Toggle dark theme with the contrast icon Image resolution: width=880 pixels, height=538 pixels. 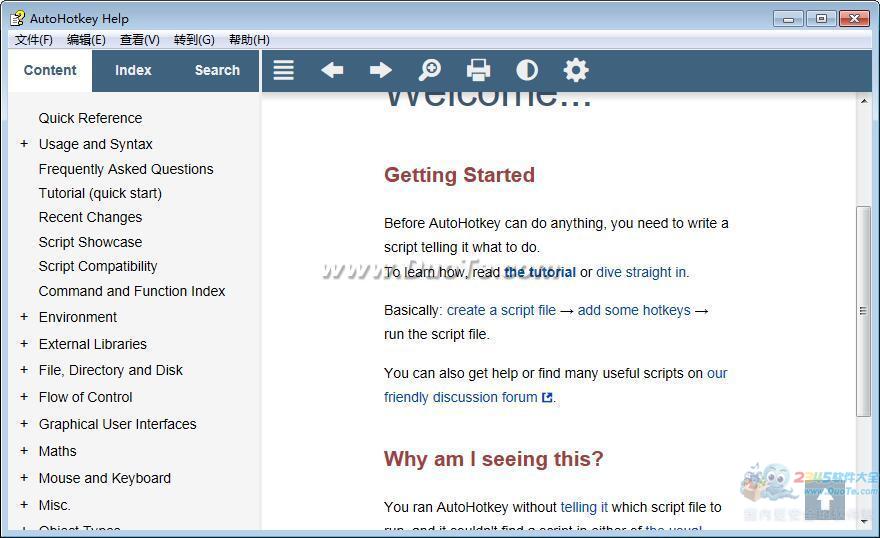point(527,70)
